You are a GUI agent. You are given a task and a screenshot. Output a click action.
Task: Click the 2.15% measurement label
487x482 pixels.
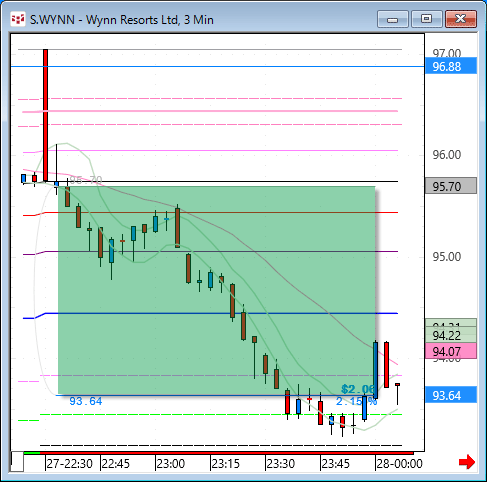(356, 401)
